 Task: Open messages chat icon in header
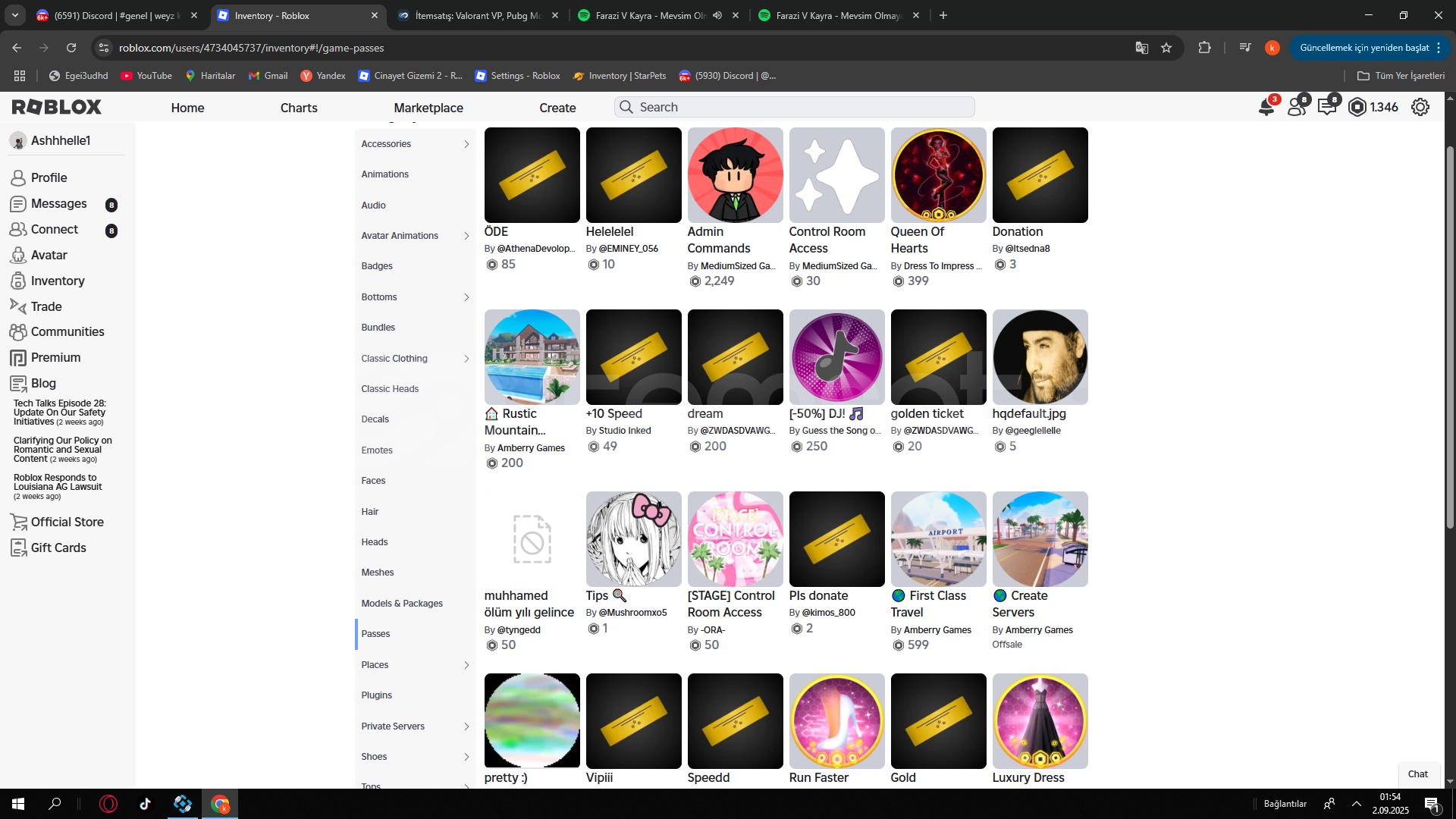tap(1327, 107)
